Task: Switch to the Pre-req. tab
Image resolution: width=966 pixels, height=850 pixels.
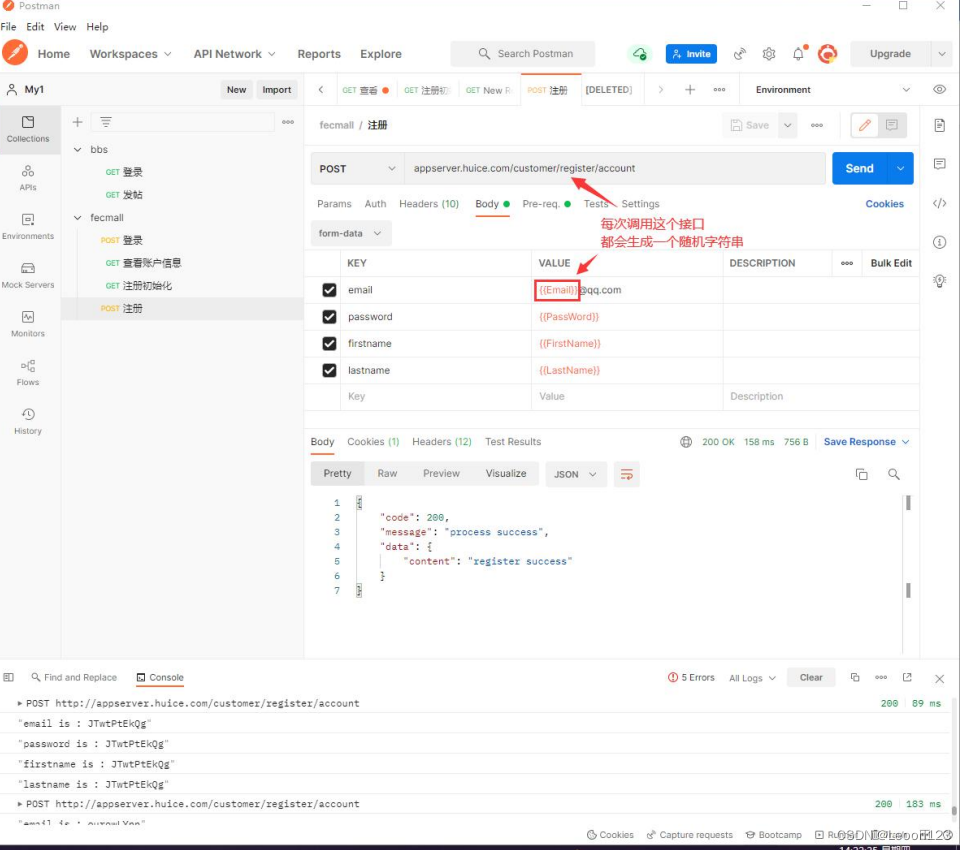Action: pyautogui.click(x=546, y=204)
